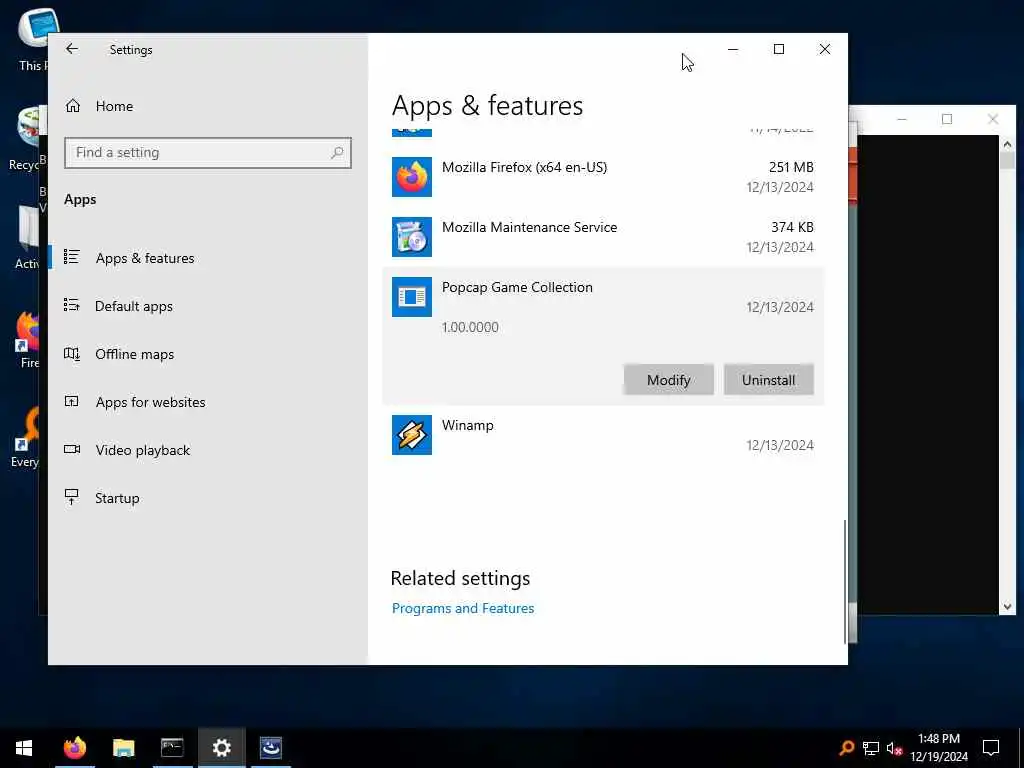Click the Video playback camera icon

click(72, 449)
